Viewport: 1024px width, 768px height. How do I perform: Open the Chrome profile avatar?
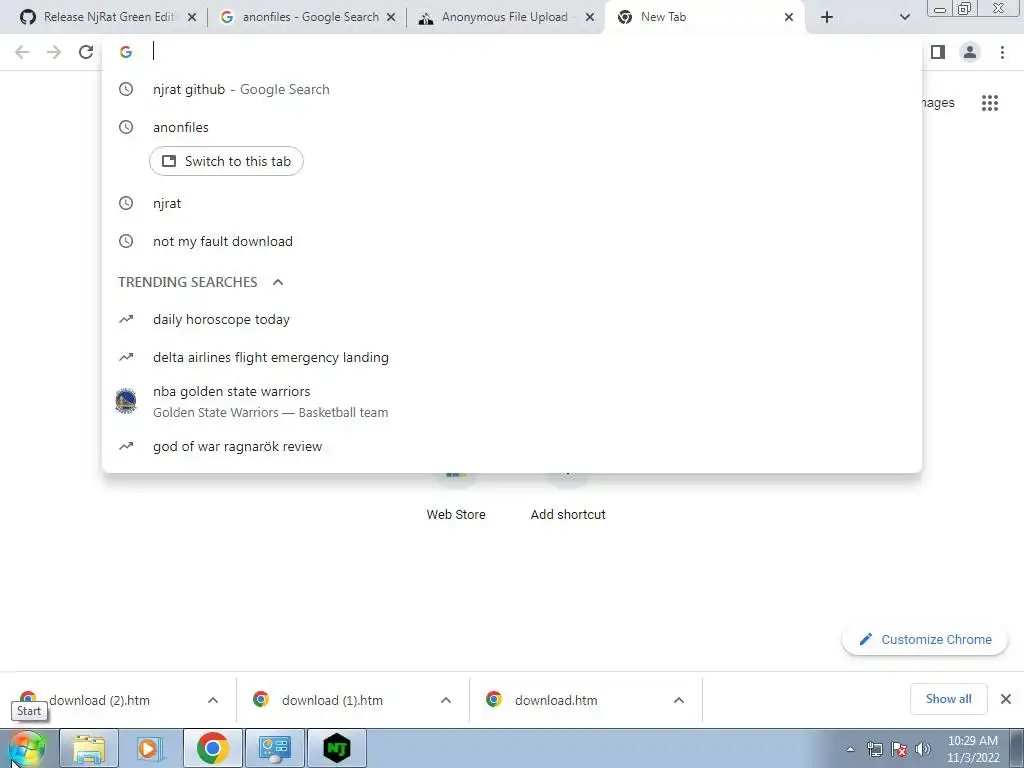point(970,52)
